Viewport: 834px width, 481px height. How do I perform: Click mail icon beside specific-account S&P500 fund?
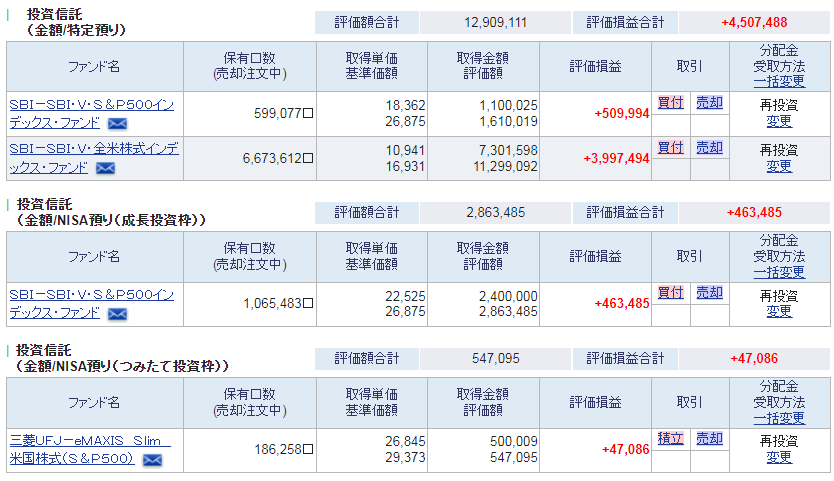coord(118,124)
